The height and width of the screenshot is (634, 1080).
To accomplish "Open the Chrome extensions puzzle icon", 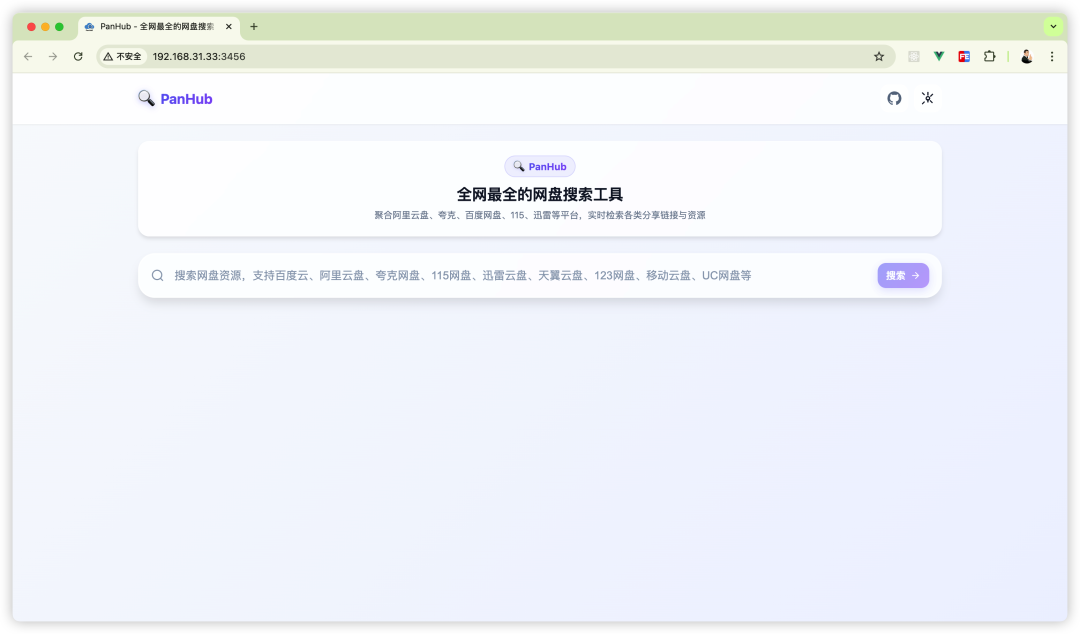I will [x=989, y=57].
